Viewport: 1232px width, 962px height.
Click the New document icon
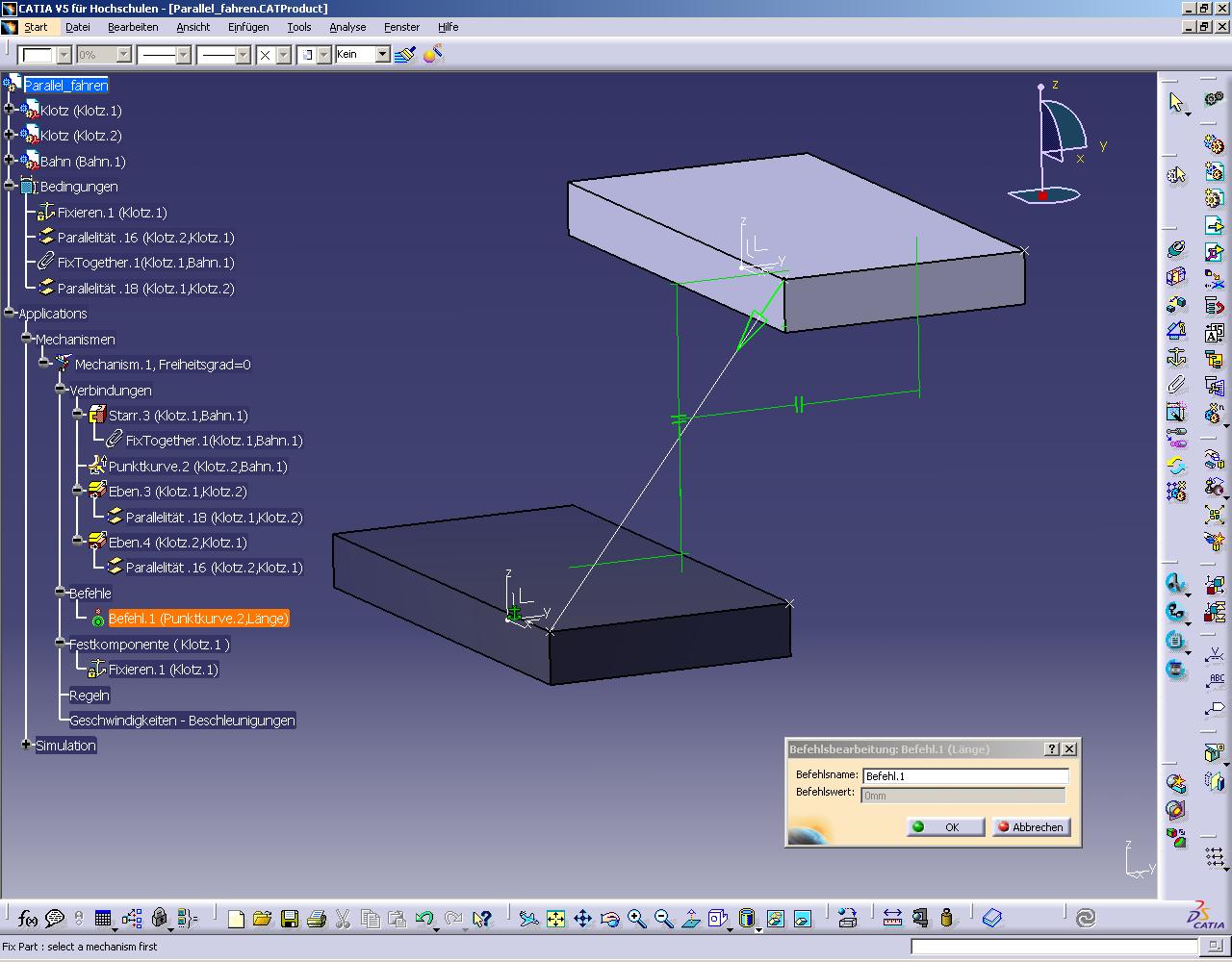pos(236,919)
